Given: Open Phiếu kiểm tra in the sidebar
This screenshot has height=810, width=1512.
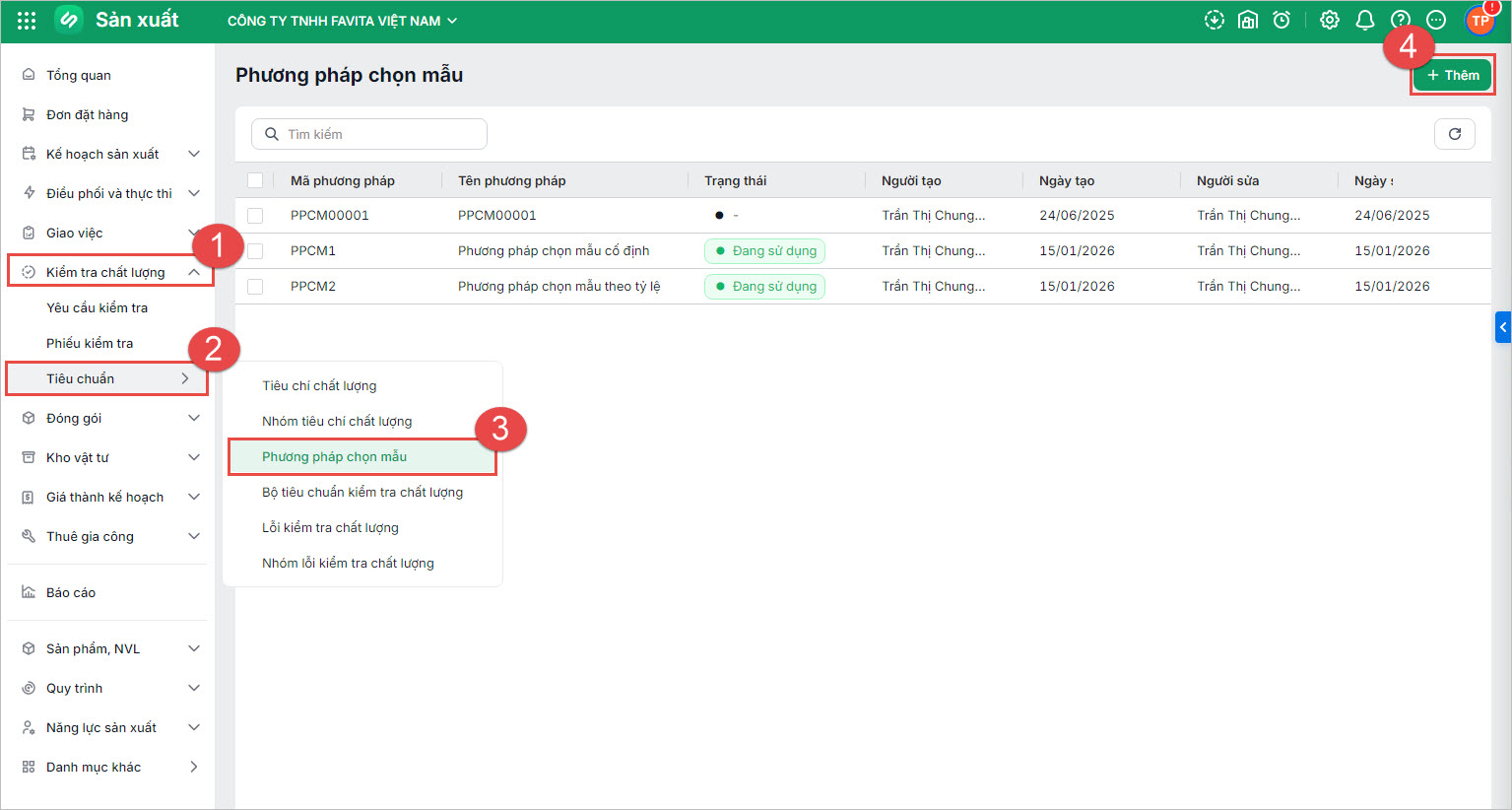Looking at the screenshot, I should coord(90,343).
